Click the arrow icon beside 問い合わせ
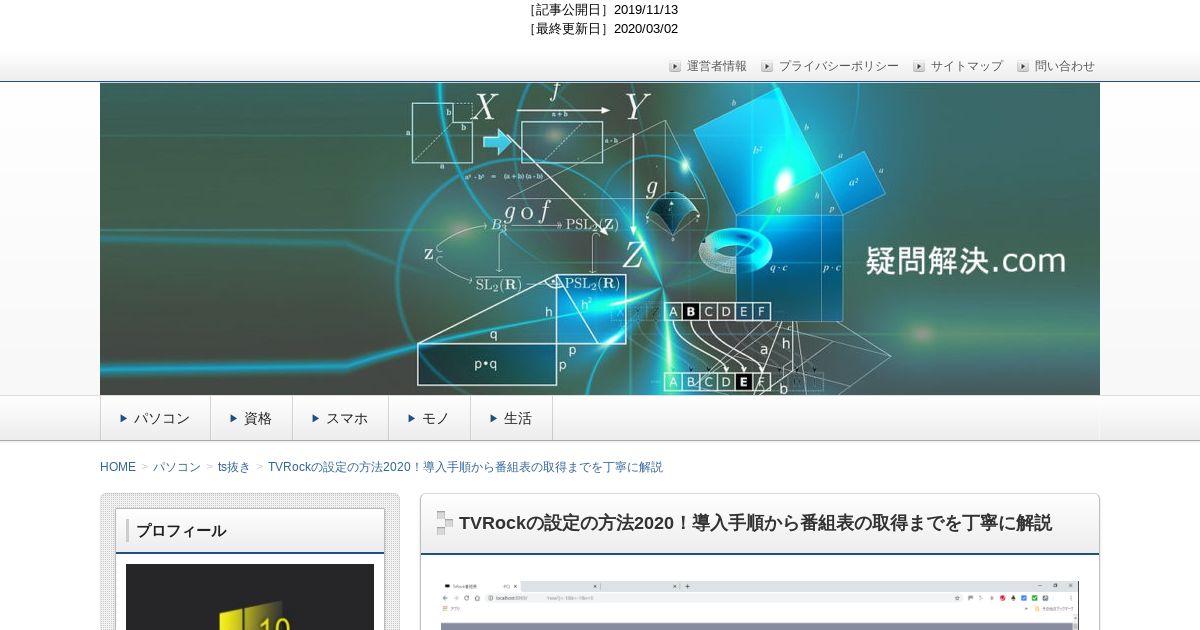1200x630 pixels. 1023,67
